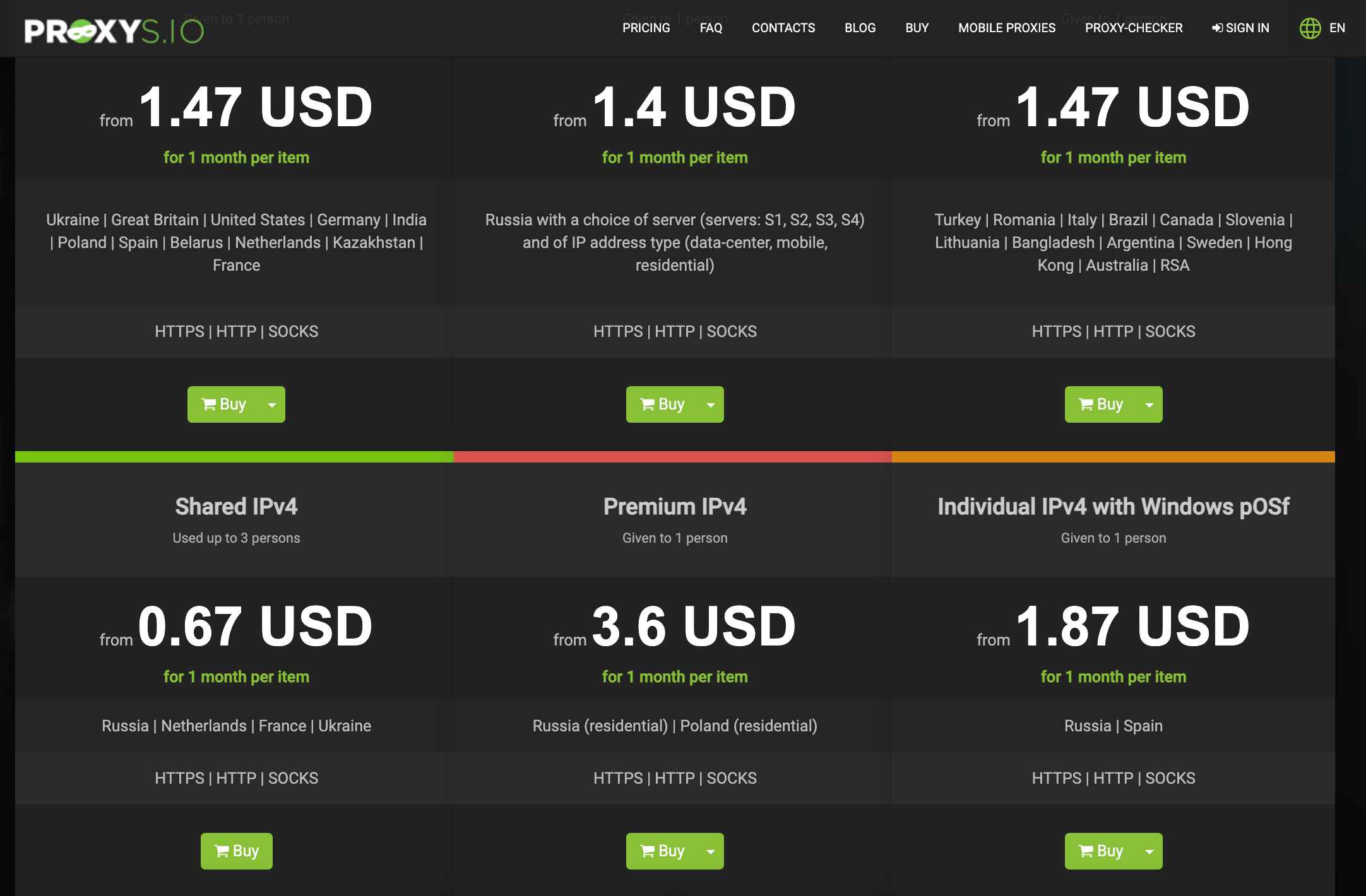Expand the Premium IPv4 Buy dropdown arrow

coord(711,851)
